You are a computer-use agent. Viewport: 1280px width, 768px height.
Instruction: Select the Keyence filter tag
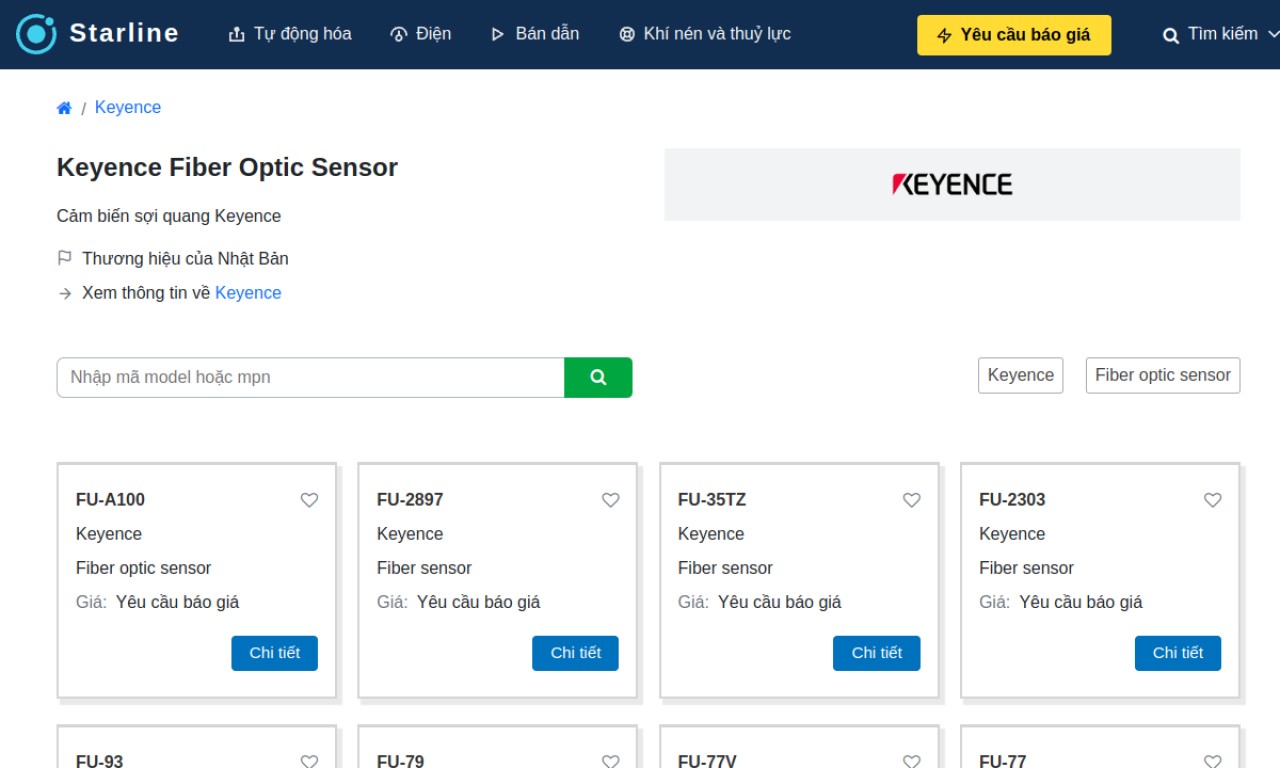pyautogui.click(x=1020, y=375)
